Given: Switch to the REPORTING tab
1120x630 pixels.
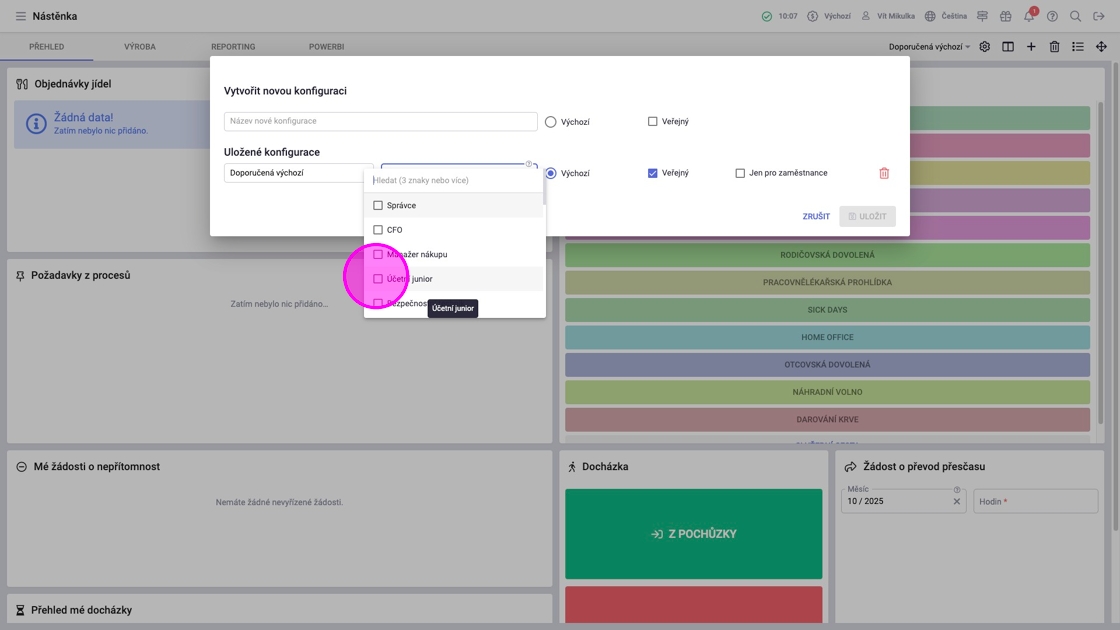Looking at the screenshot, I should coord(233,46).
